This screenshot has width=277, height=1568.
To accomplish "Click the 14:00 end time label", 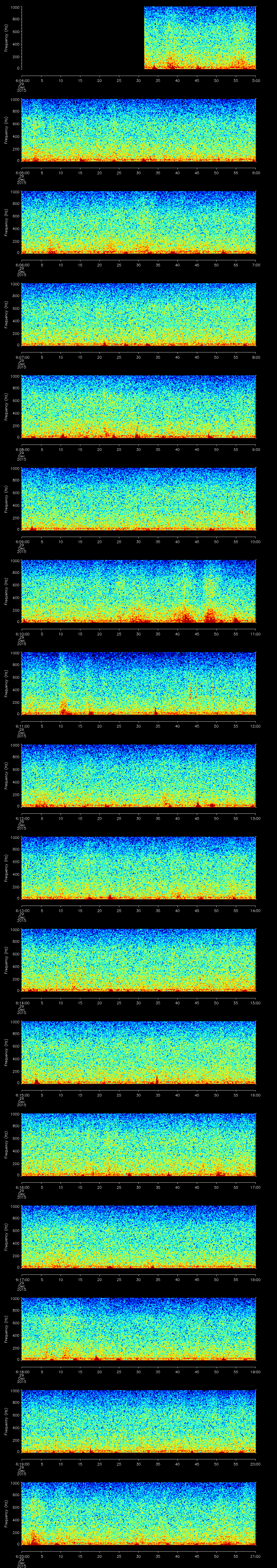I will coord(255,910).
